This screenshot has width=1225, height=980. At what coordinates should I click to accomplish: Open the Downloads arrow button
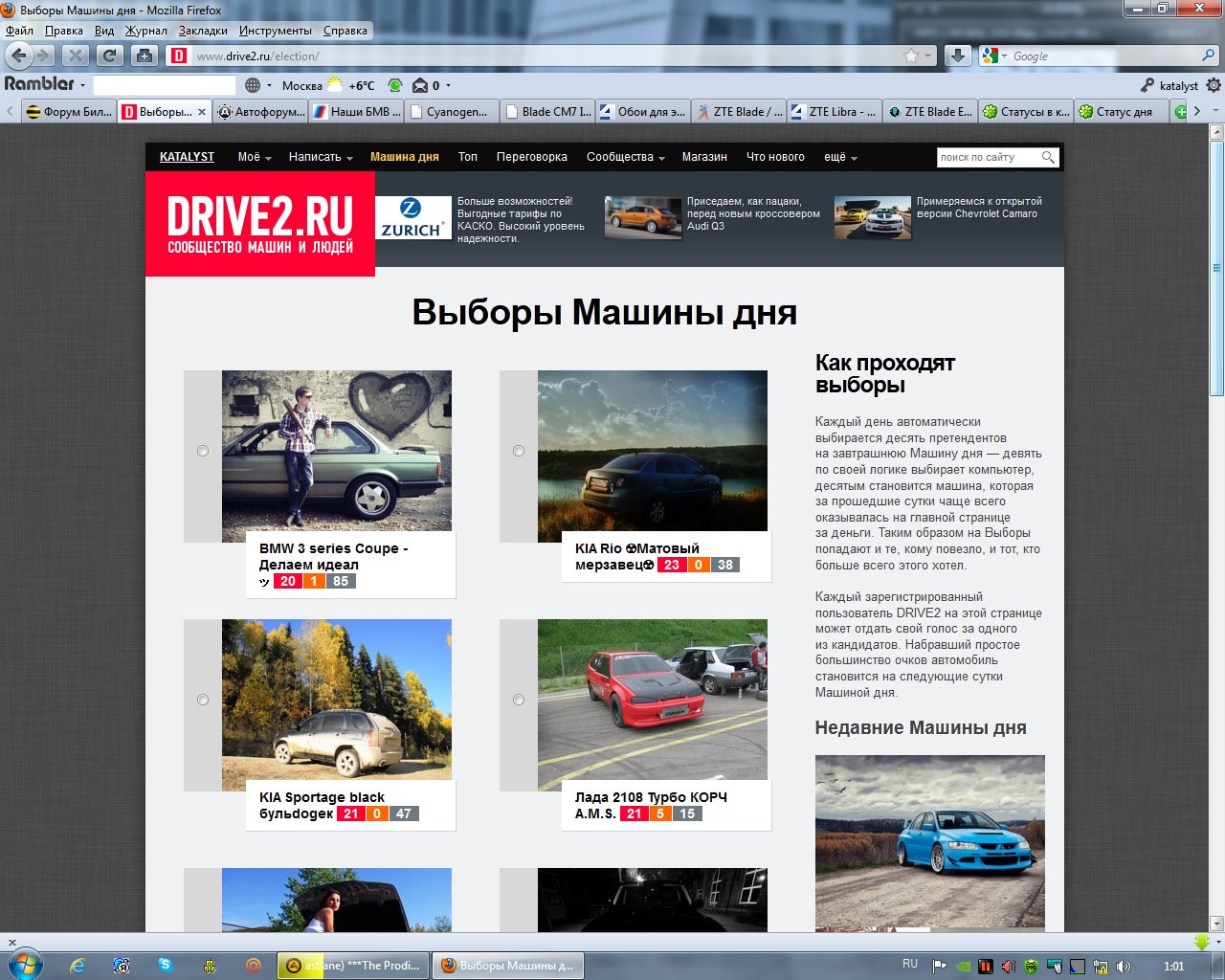957,56
